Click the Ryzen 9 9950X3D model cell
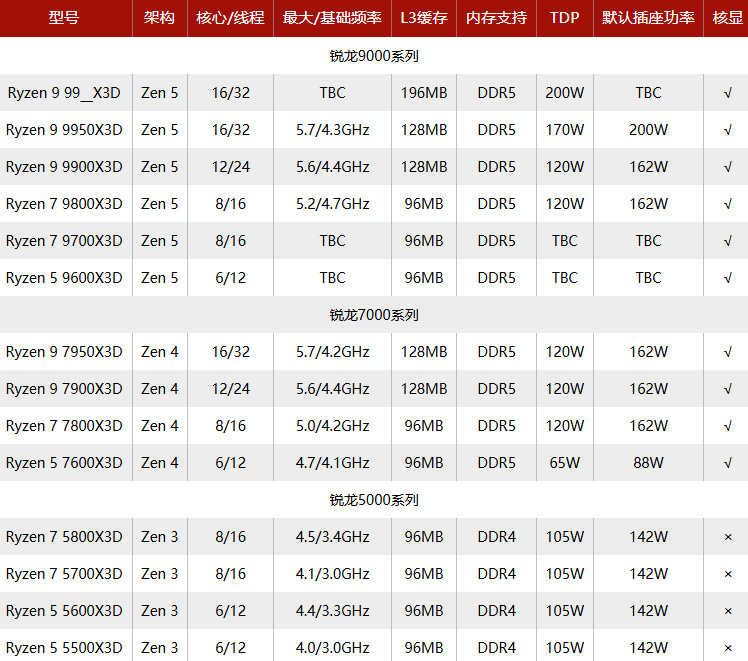 [x=64, y=130]
